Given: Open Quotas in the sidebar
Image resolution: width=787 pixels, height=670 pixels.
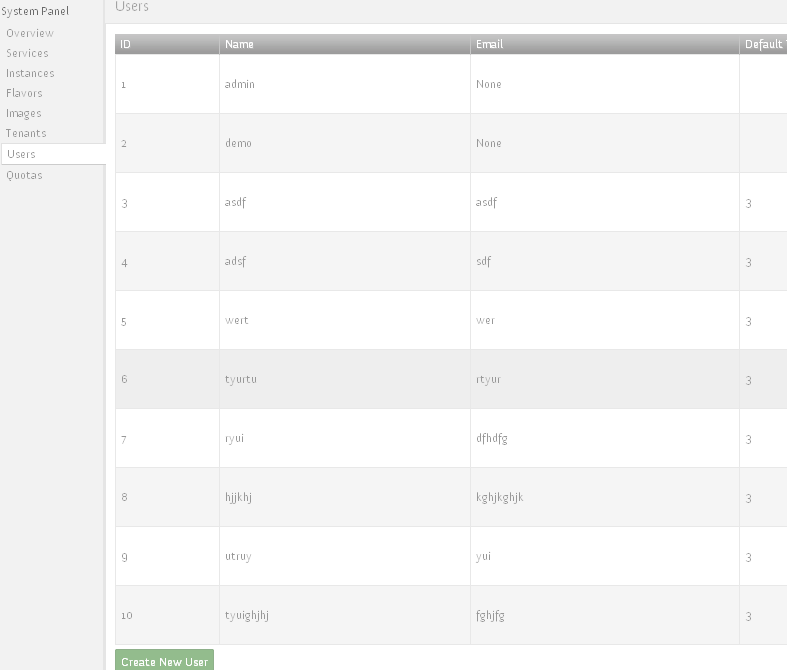Looking at the screenshot, I should click(24, 175).
